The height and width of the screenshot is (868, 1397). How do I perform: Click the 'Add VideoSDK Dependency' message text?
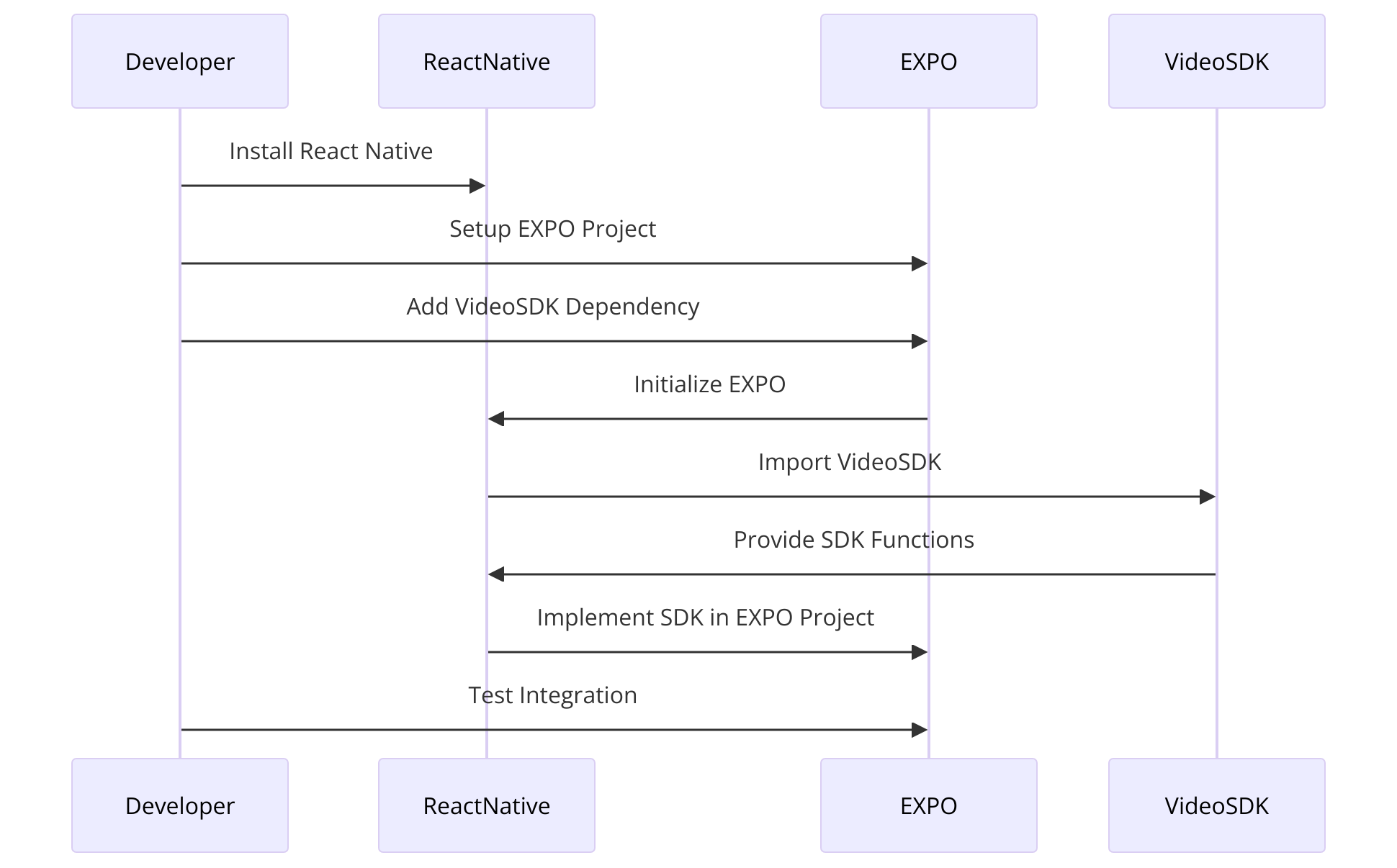[552, 307]
